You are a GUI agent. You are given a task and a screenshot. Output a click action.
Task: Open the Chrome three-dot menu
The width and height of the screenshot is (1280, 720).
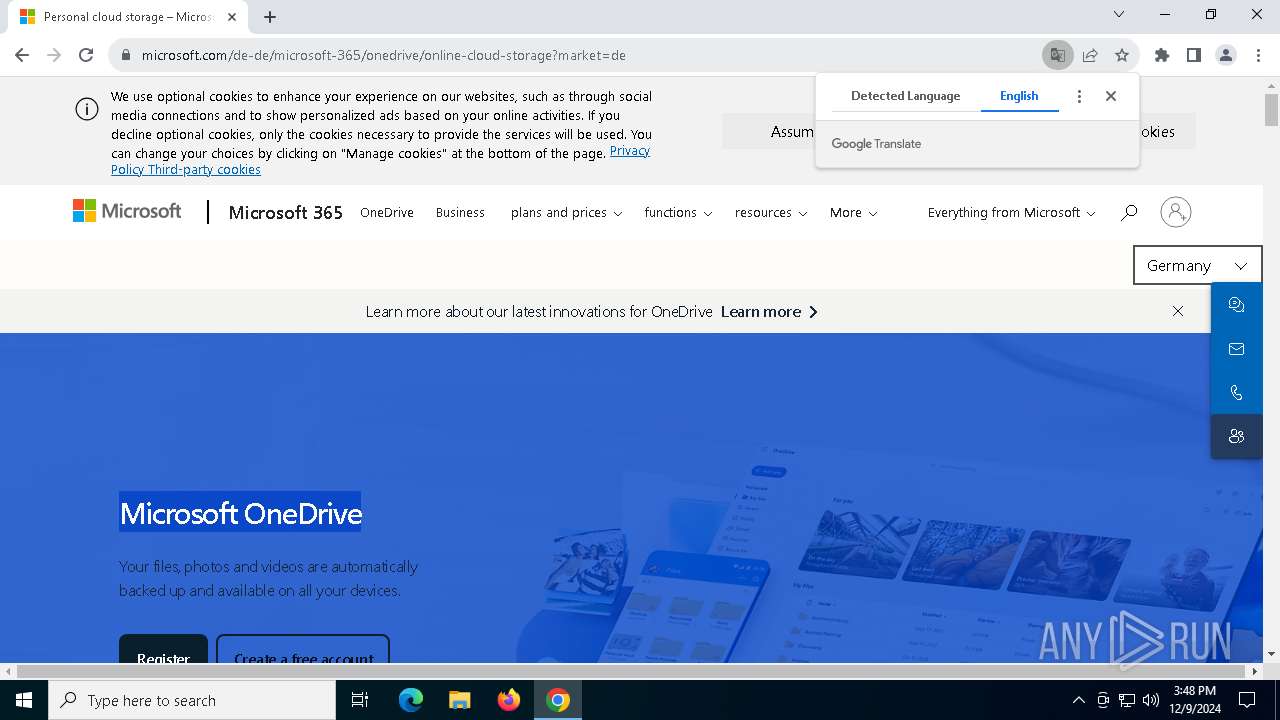click(1258, 55)
